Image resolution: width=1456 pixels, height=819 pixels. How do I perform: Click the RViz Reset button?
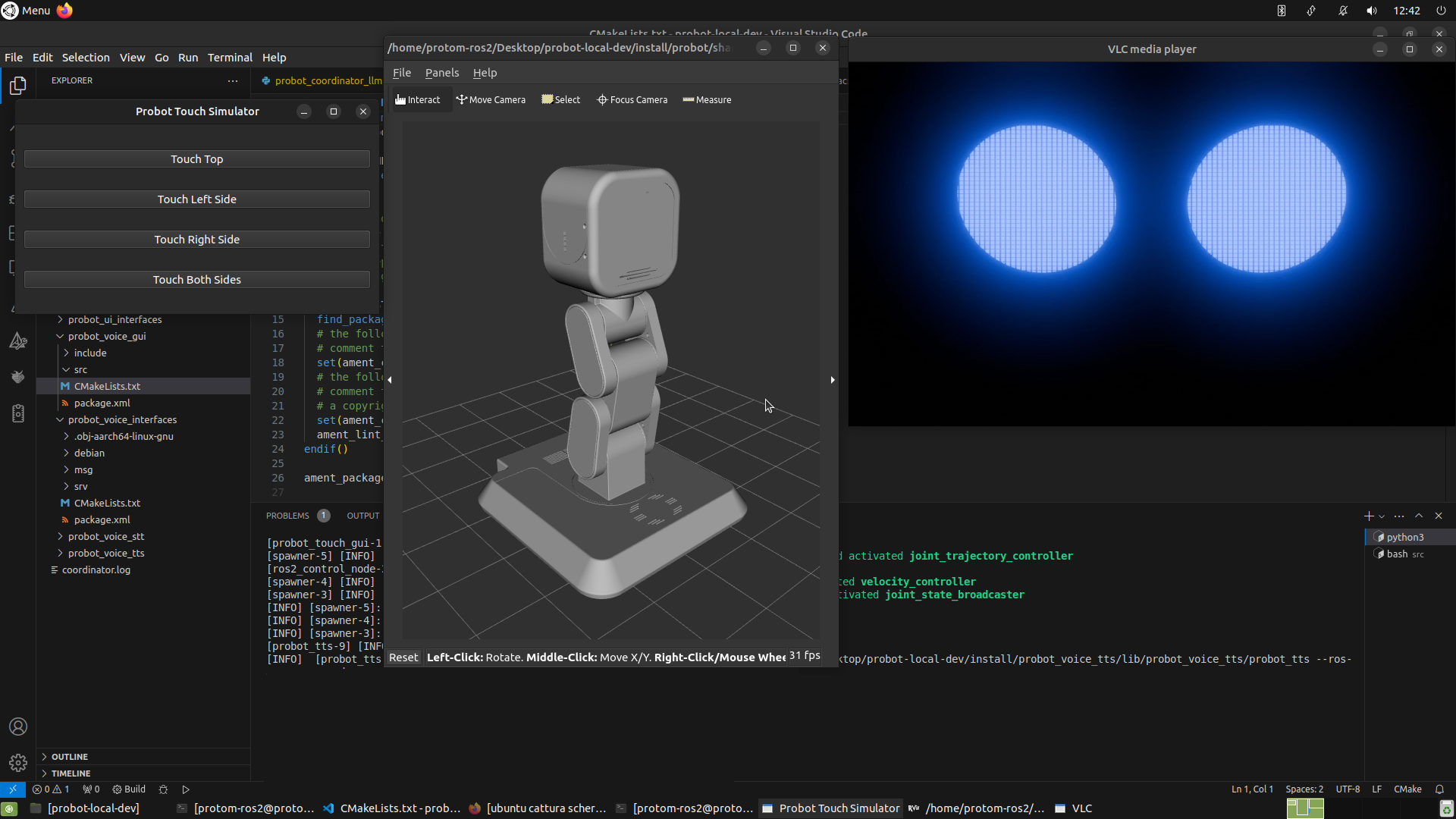[x=403, y=657]
